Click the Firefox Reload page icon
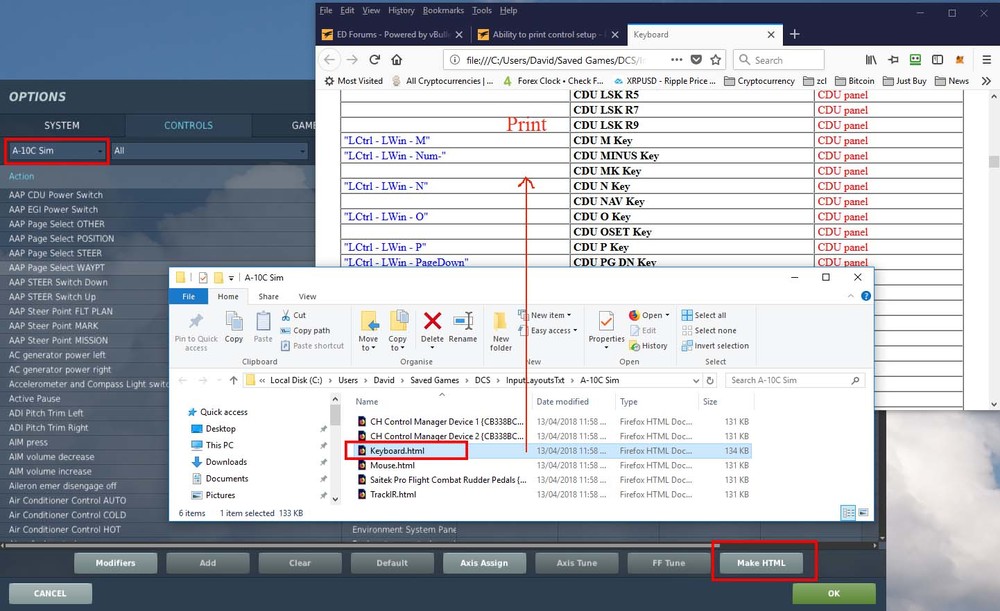Screen dimensions: 1000x611 tap(374, 59)
